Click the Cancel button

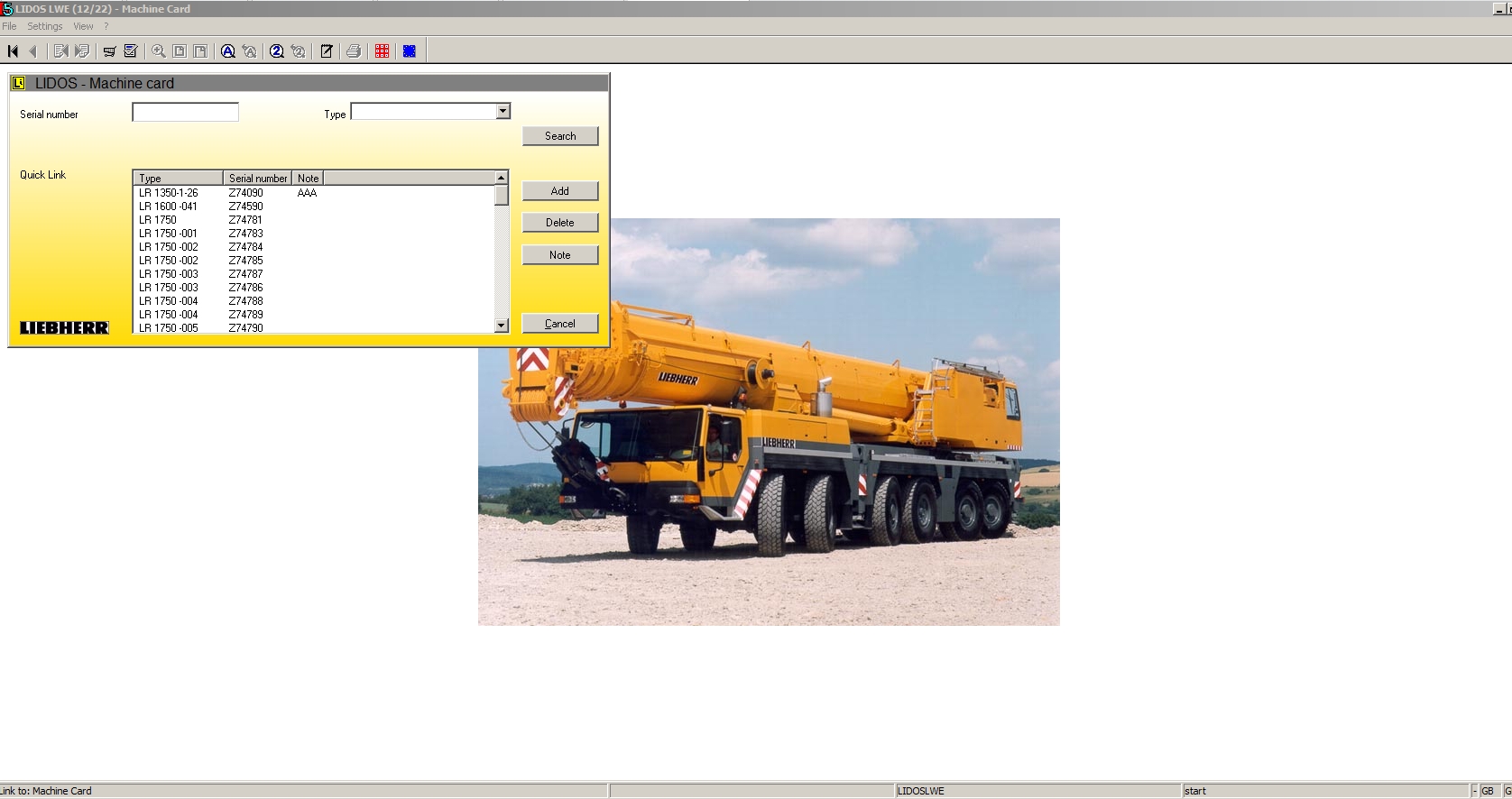coord(560,324)
